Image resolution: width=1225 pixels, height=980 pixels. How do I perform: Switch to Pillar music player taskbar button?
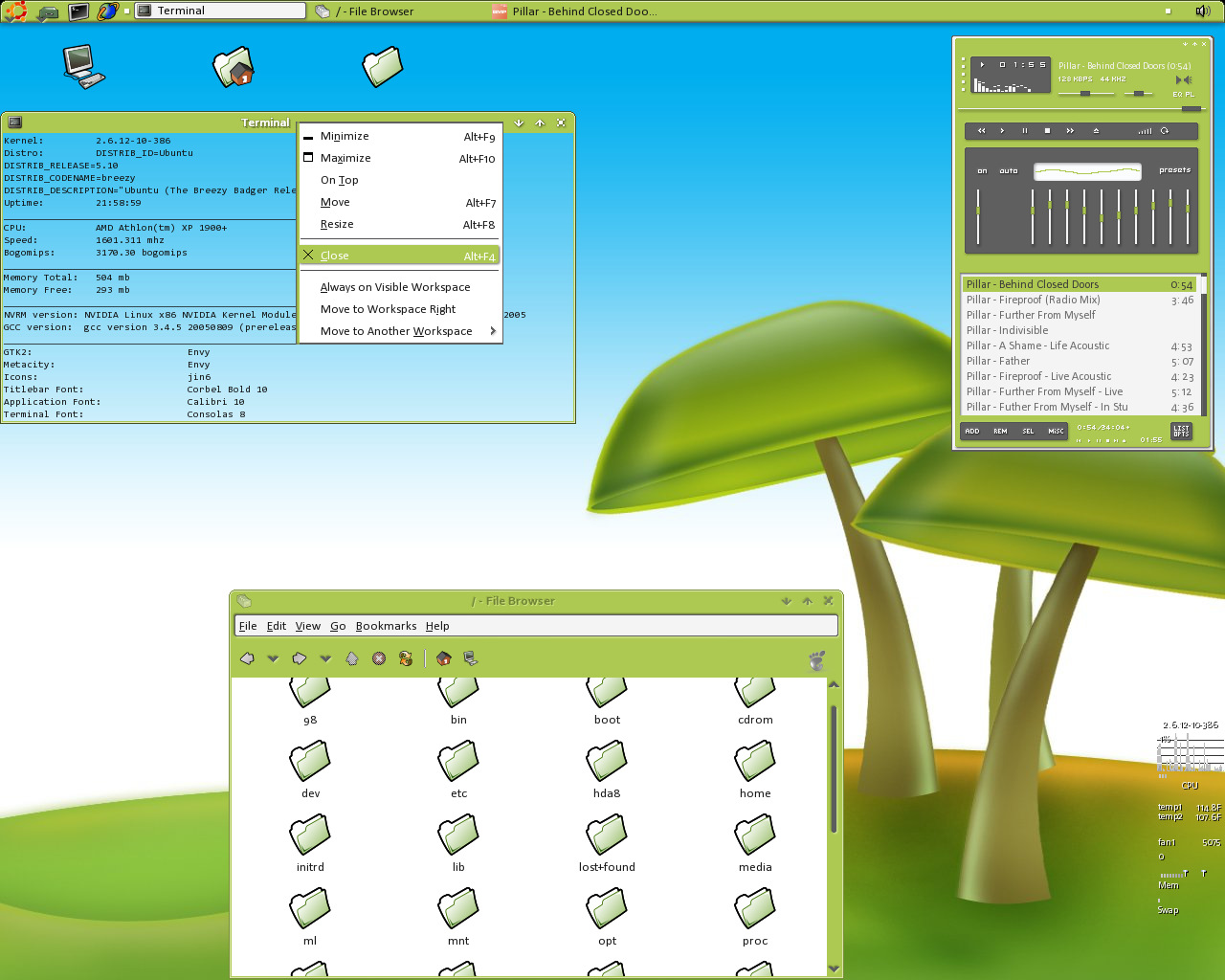tap(574, 11)
